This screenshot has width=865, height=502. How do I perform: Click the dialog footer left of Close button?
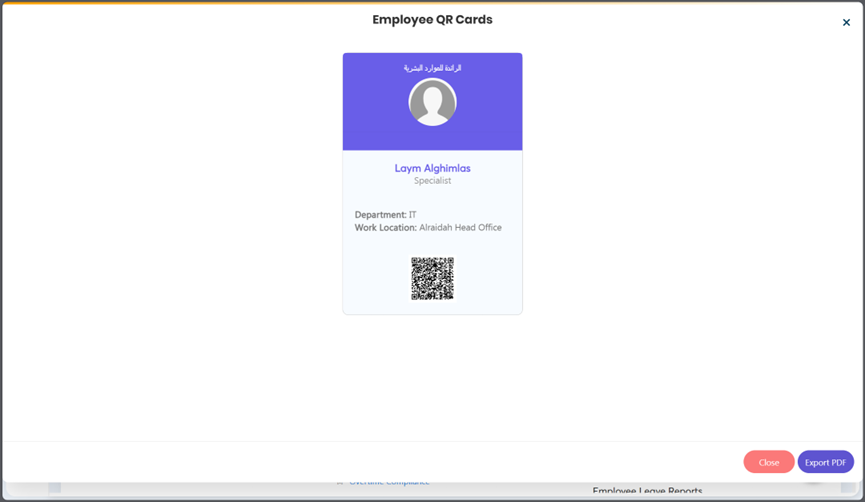tap(400, 462)
